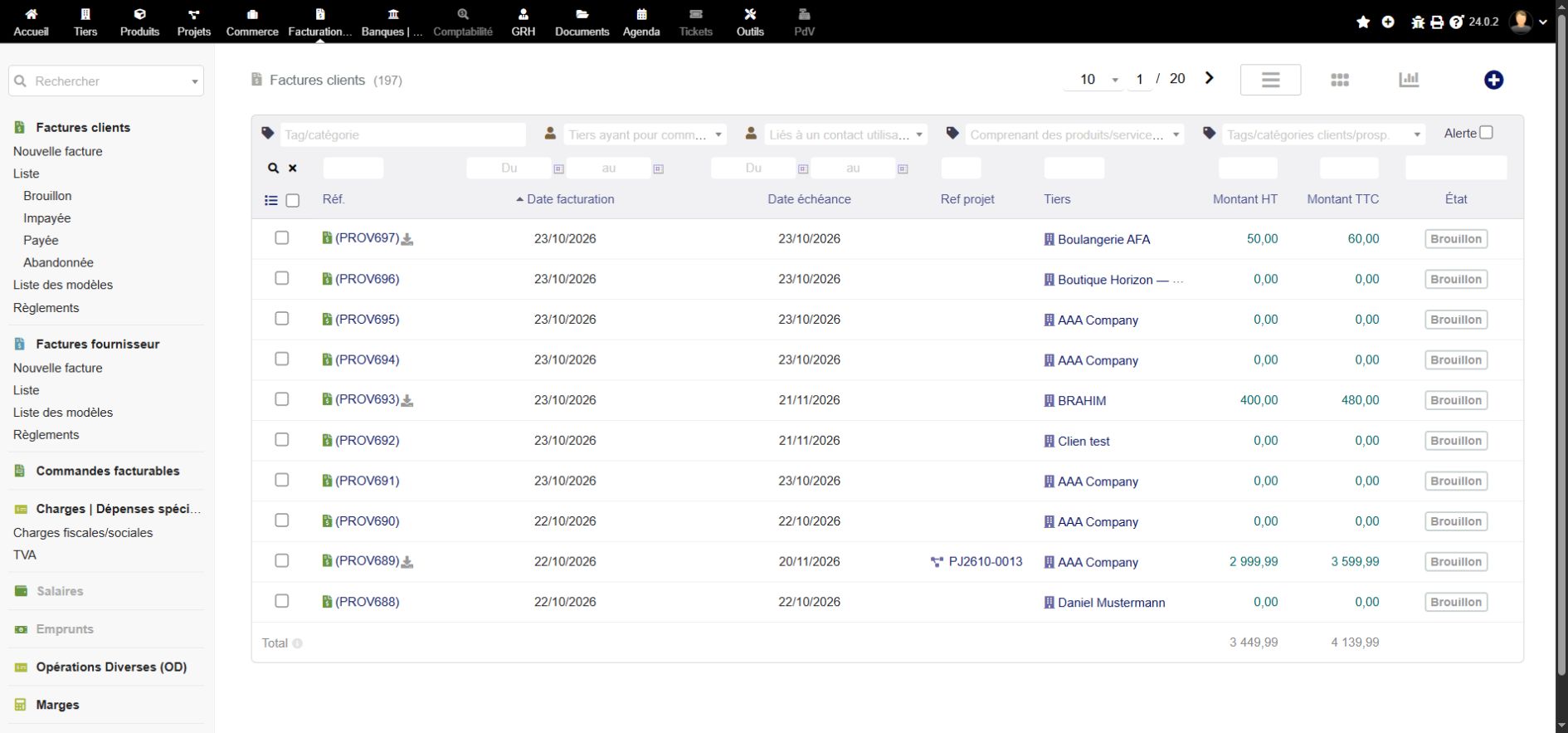Open the bug/debug icon in top bar
Screen dimensions: 1568x733
[1418, 22]
